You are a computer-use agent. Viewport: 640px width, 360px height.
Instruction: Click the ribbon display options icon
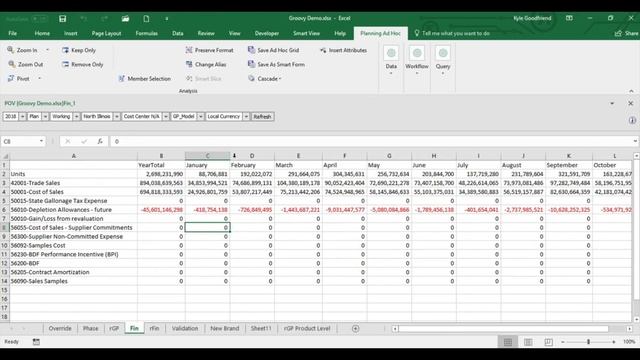(x=569, y=18)
